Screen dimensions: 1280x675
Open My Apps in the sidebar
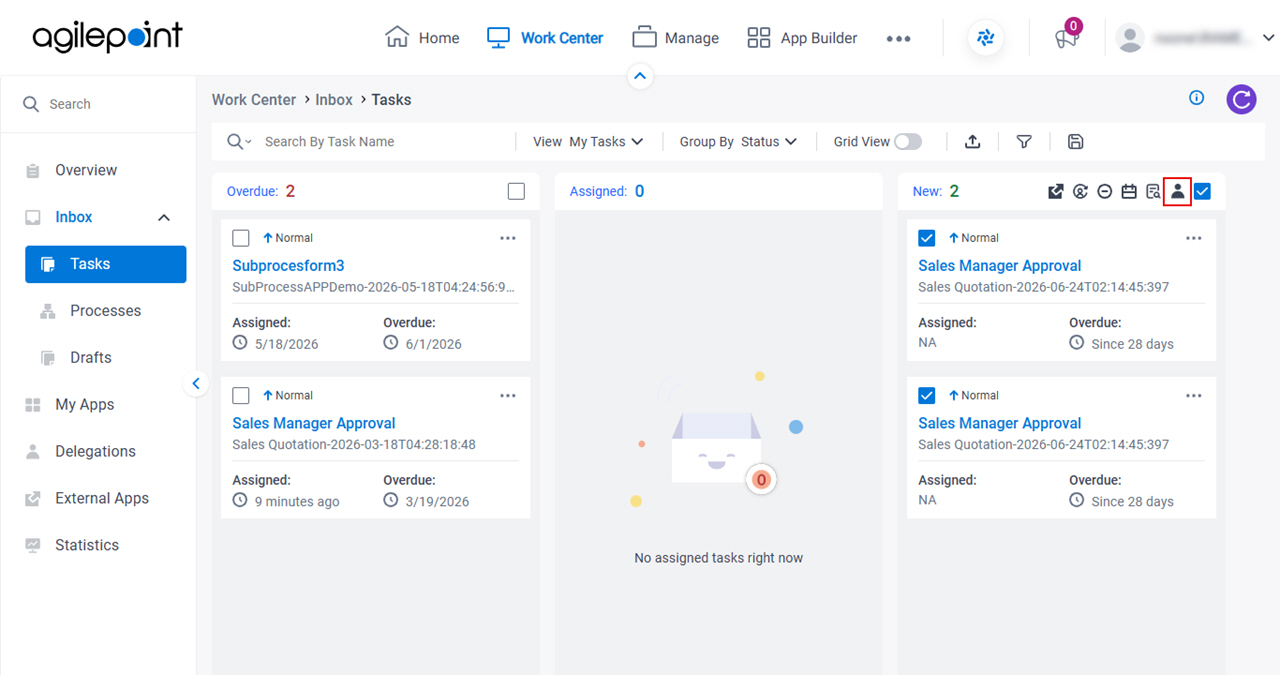pos(84,405)
